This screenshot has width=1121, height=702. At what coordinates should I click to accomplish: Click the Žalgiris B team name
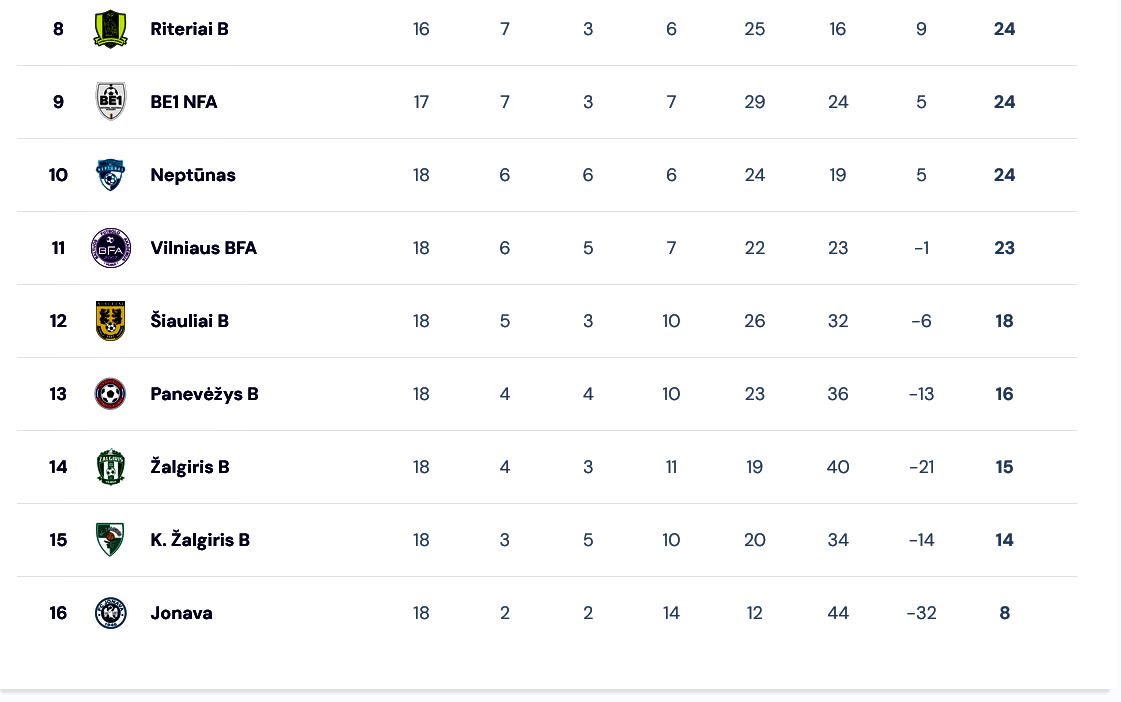coord(190,467)
